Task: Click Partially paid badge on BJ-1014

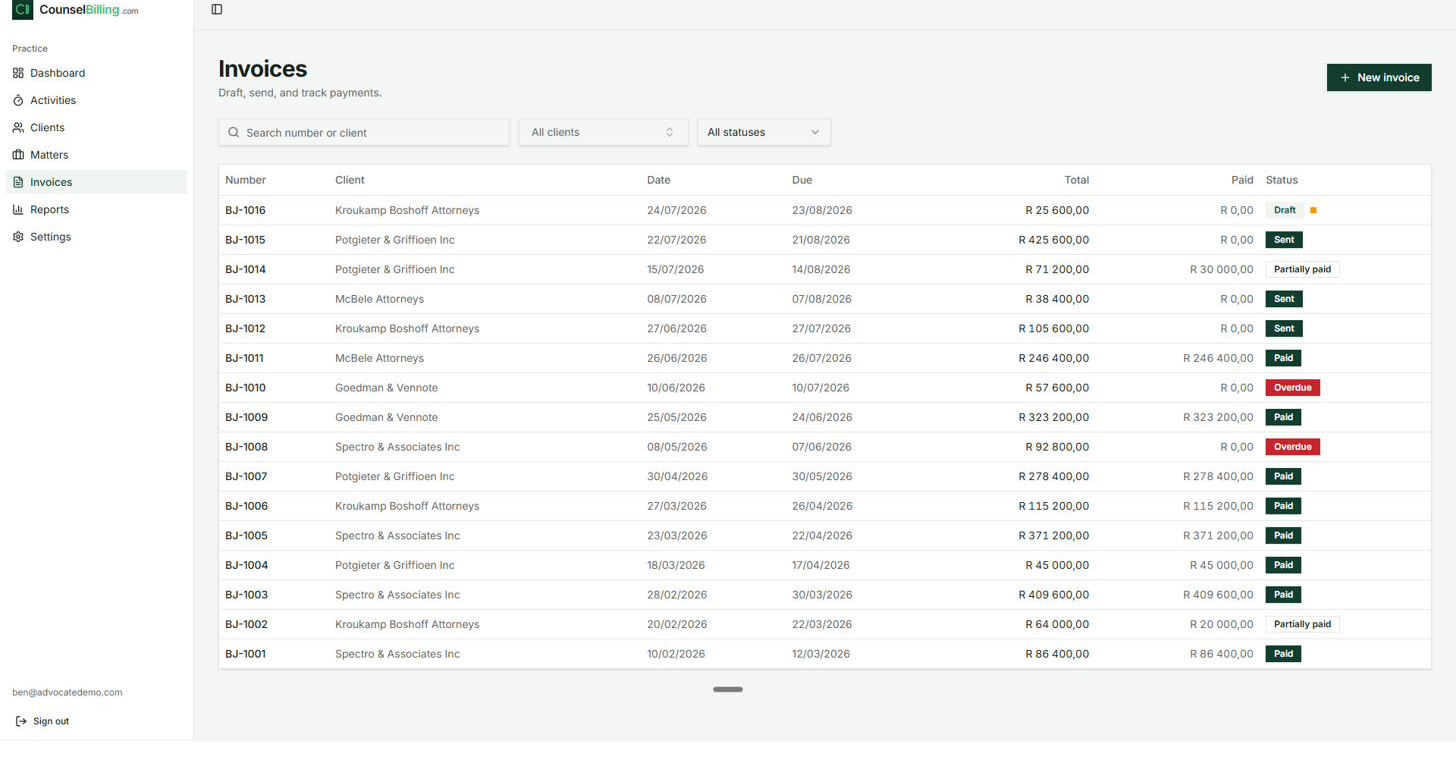Action: (1302, 269)
